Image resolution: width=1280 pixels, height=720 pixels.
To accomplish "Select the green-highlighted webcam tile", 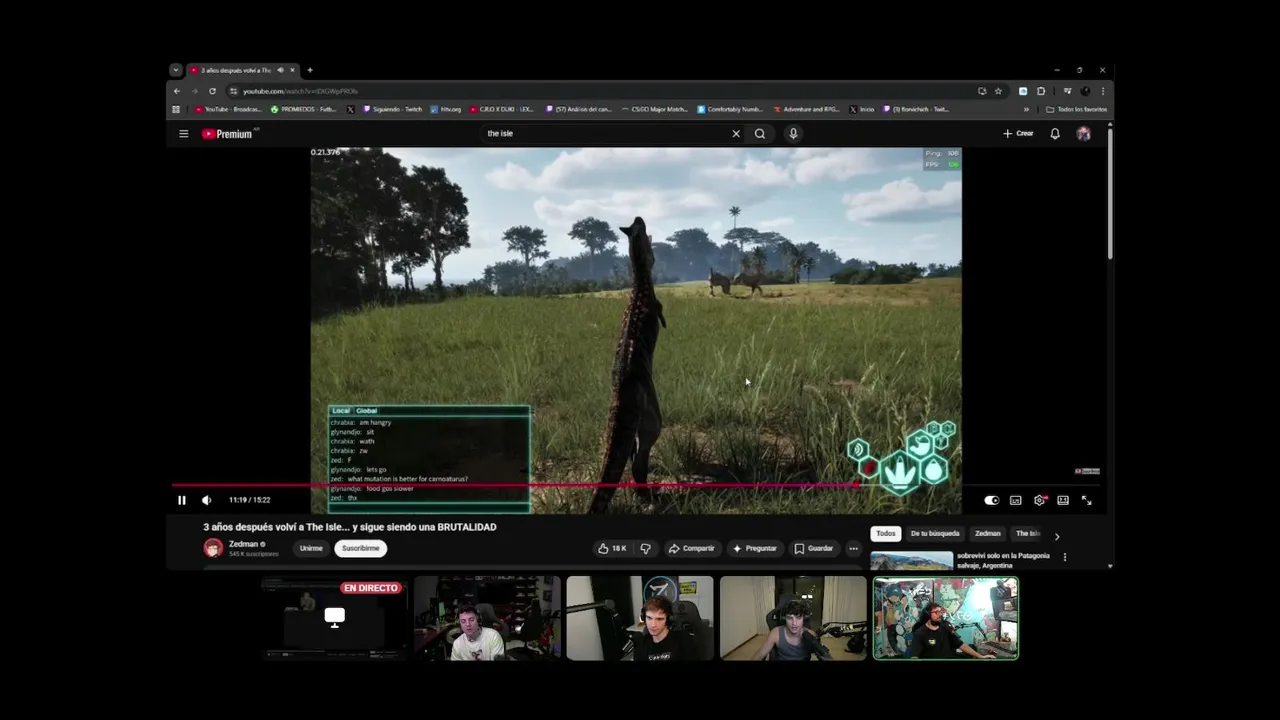I will click(946, 618).
